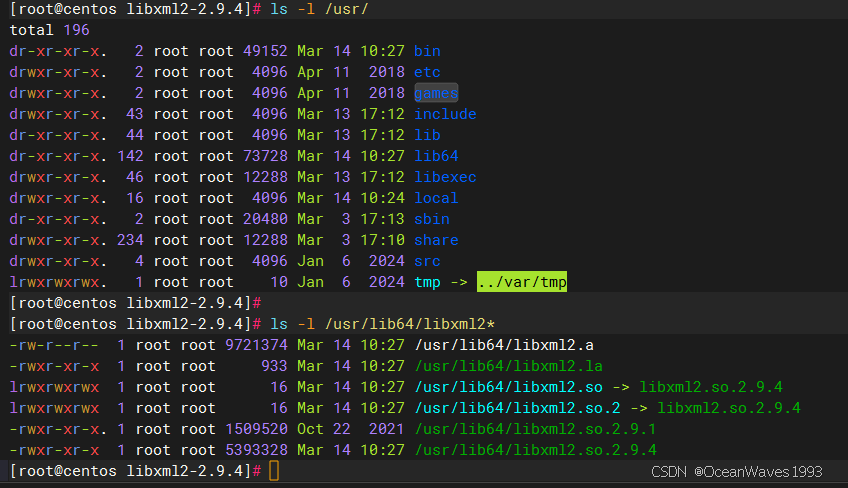Click the '/usr/lib64/libxml2.la' file path
848x488 pixels.
[x=508, y=366]
